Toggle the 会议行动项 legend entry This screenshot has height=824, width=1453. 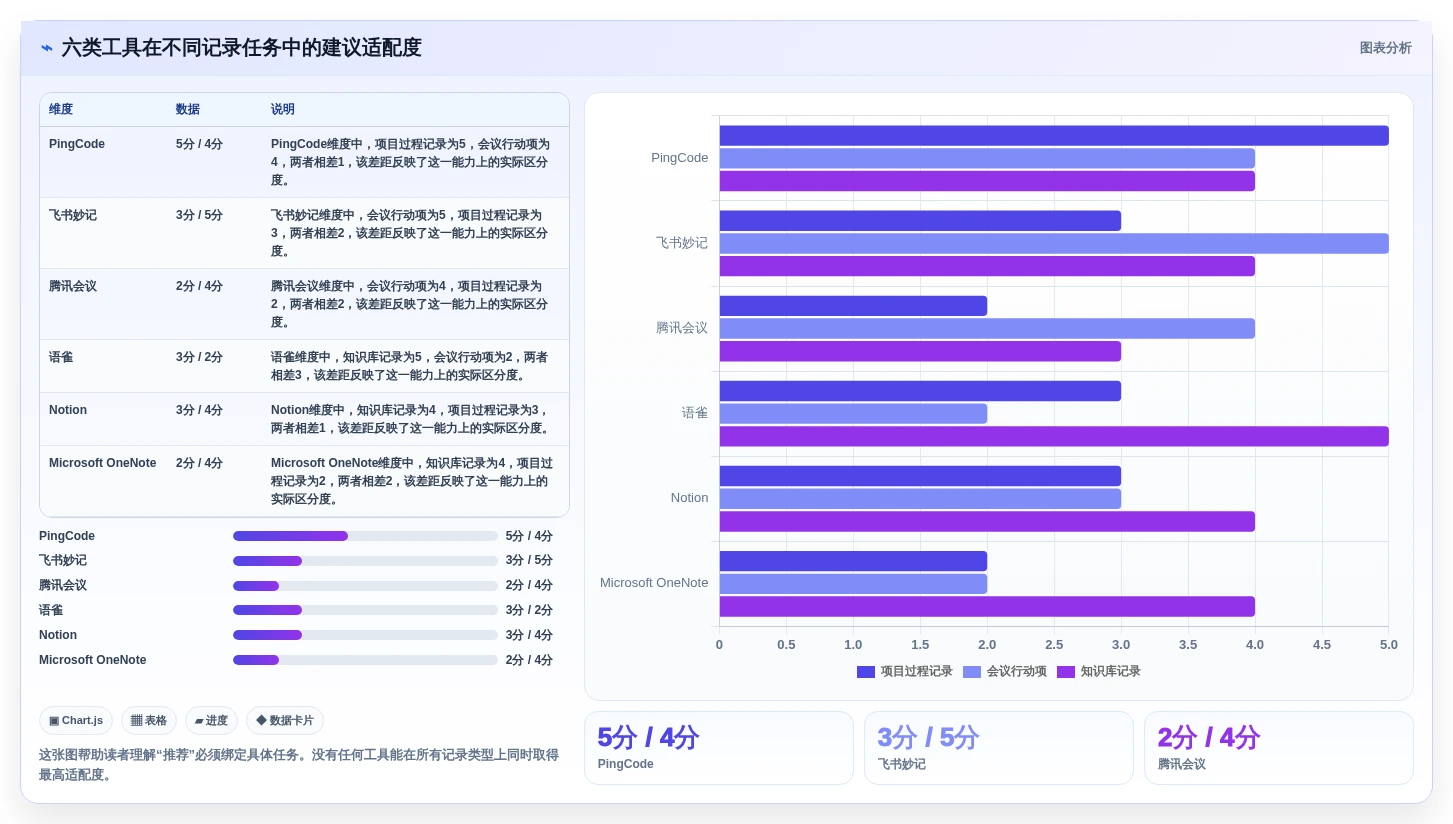[x=1004, y=672]
